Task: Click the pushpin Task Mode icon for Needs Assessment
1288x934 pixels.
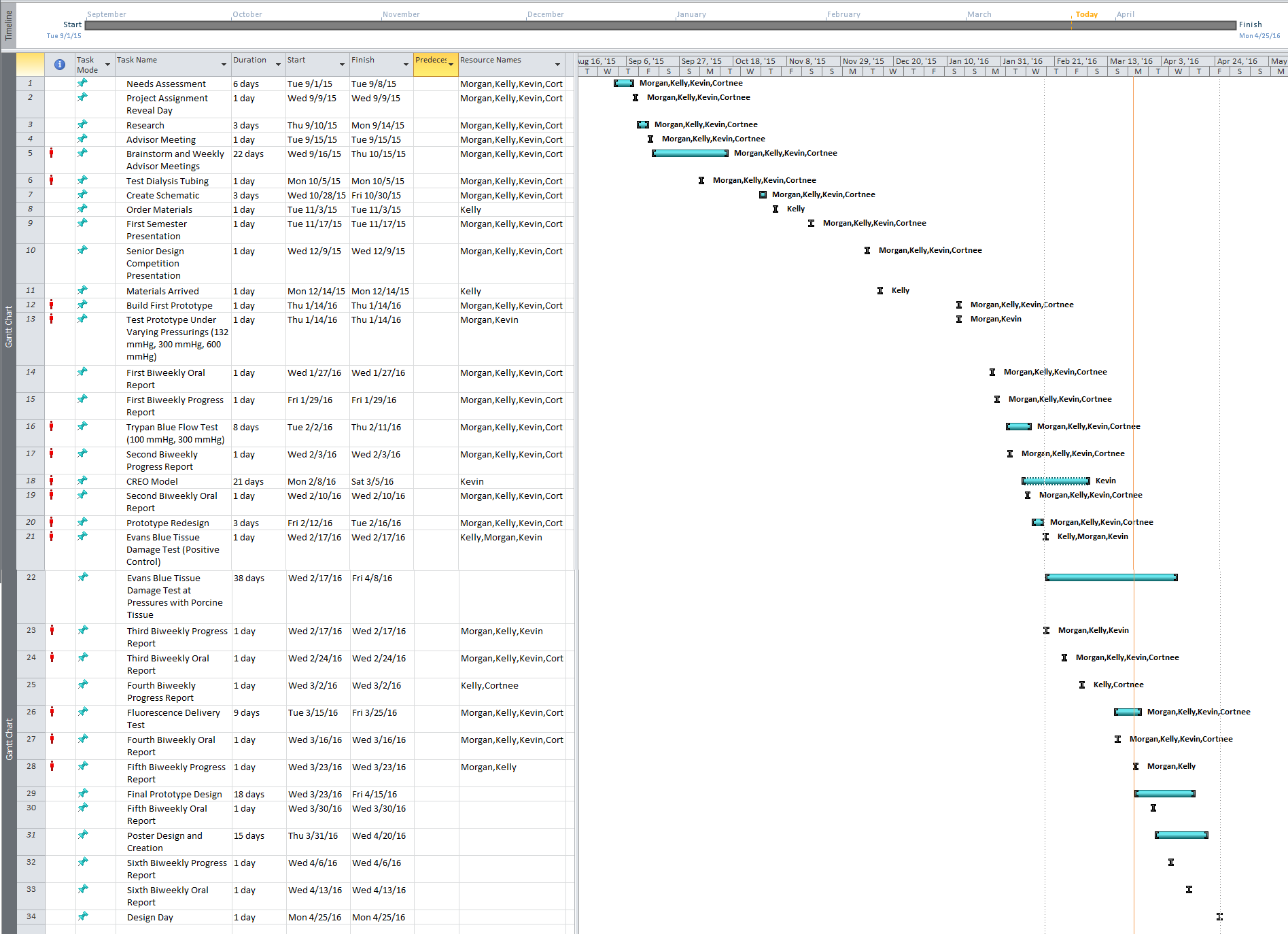Action: 83,83
